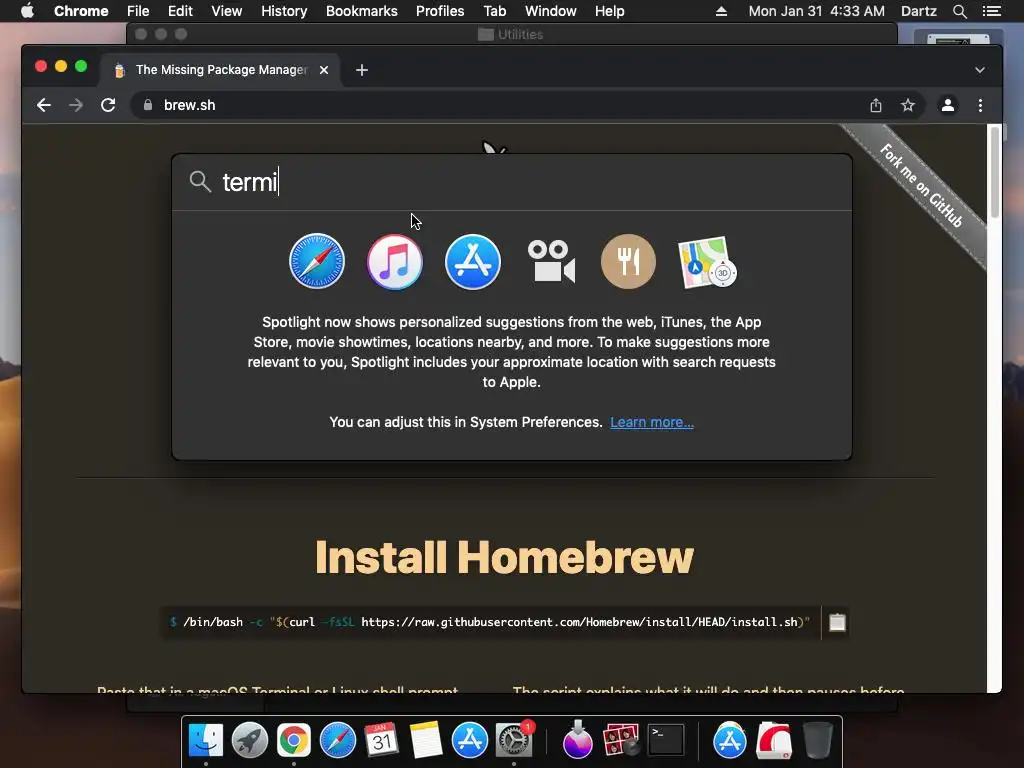Expand the tab search chevron
The image size is (1024, 768).
pyautogui.click(x=980, y=70)
